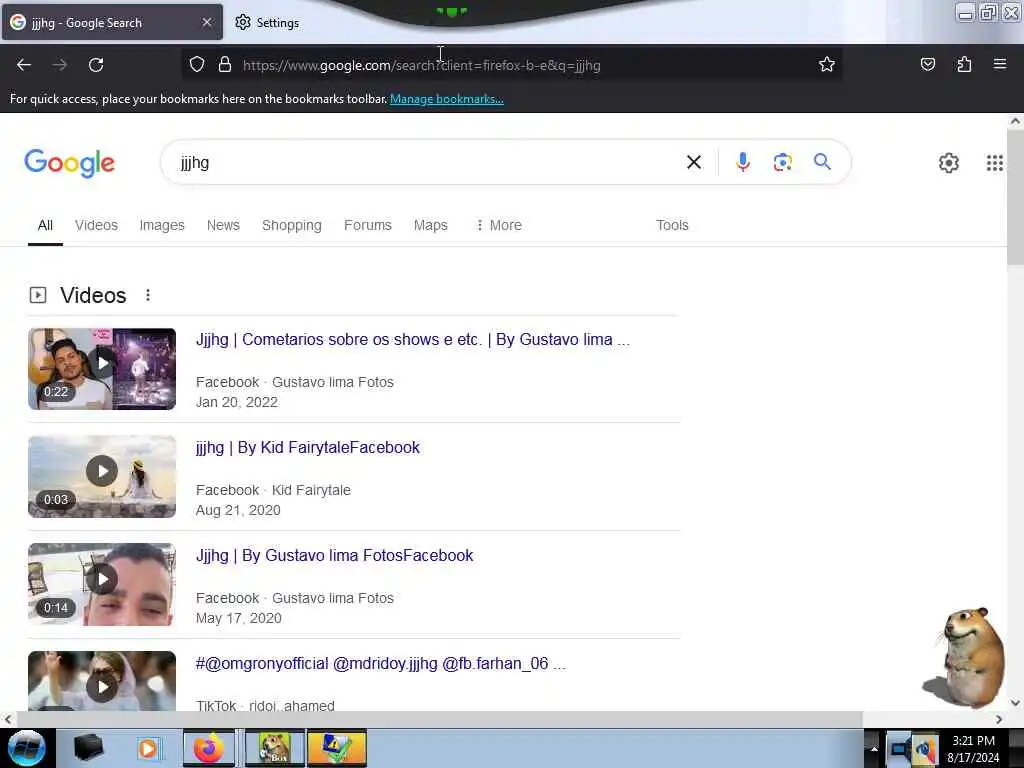The image size is (1024, 768).
Task: Switch to News search tab
Action: 223,225
